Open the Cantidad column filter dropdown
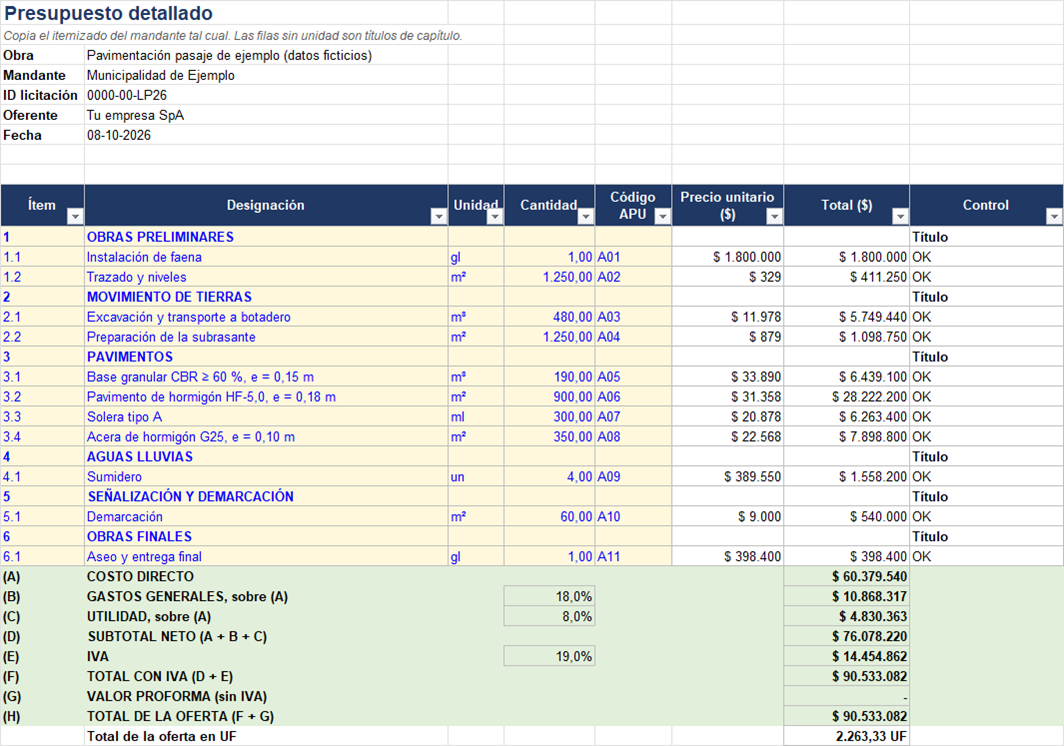The image size is (1064, 746). [586, 216]
